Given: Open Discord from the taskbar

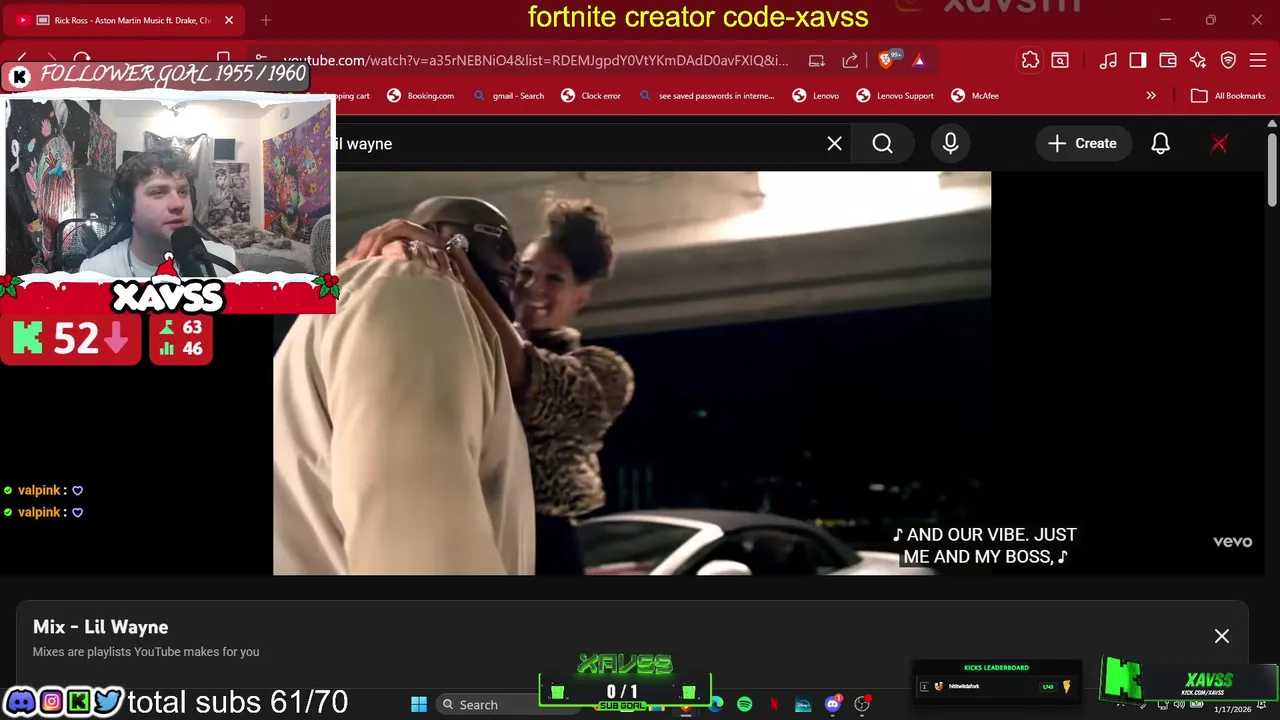Looking at the screenshot, I should coord(833,704).
